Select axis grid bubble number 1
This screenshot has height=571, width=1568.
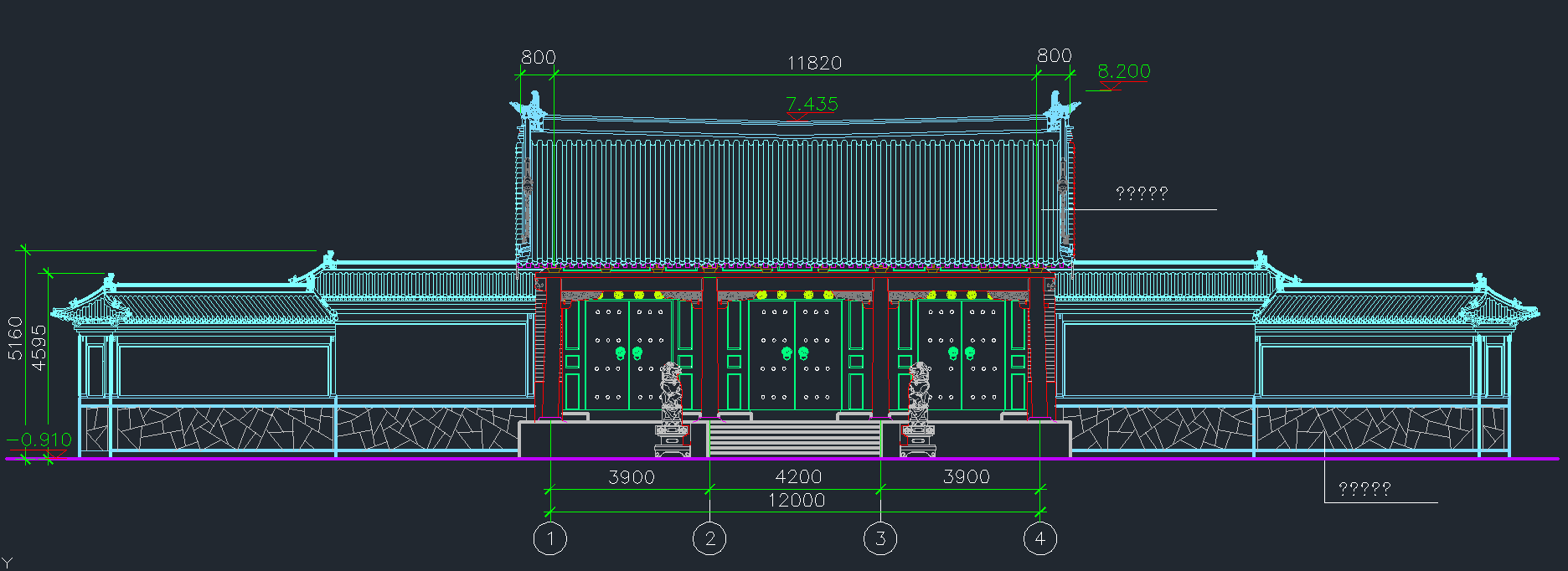point(549,538)
